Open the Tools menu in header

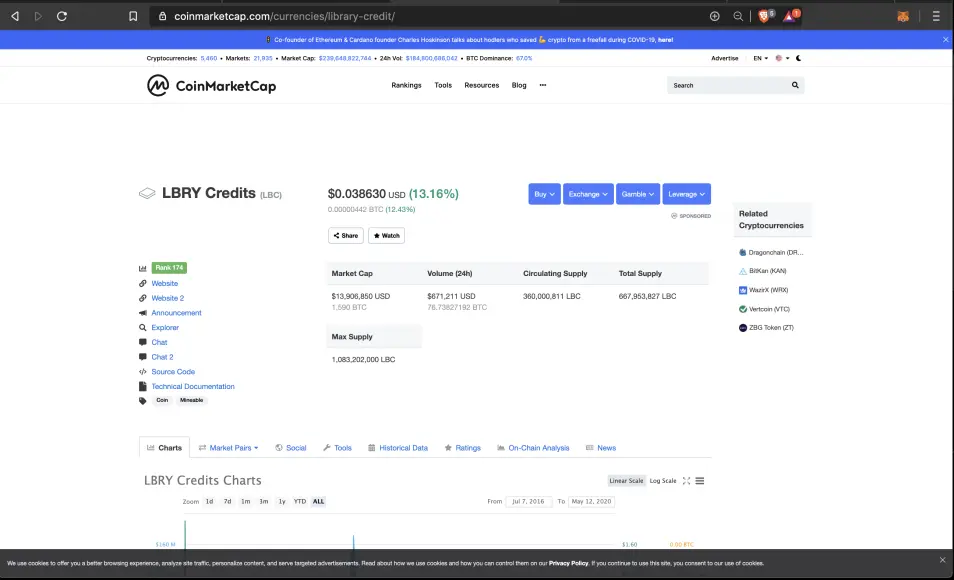click(x=443, y=85)
